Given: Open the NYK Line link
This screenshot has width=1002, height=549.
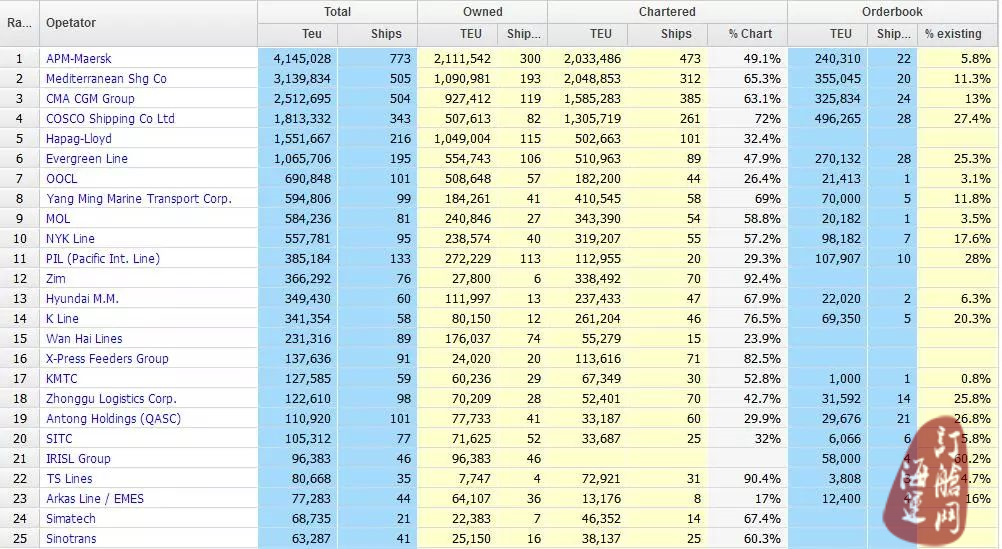Looking at the screenshot, I should tap(70, 239).
